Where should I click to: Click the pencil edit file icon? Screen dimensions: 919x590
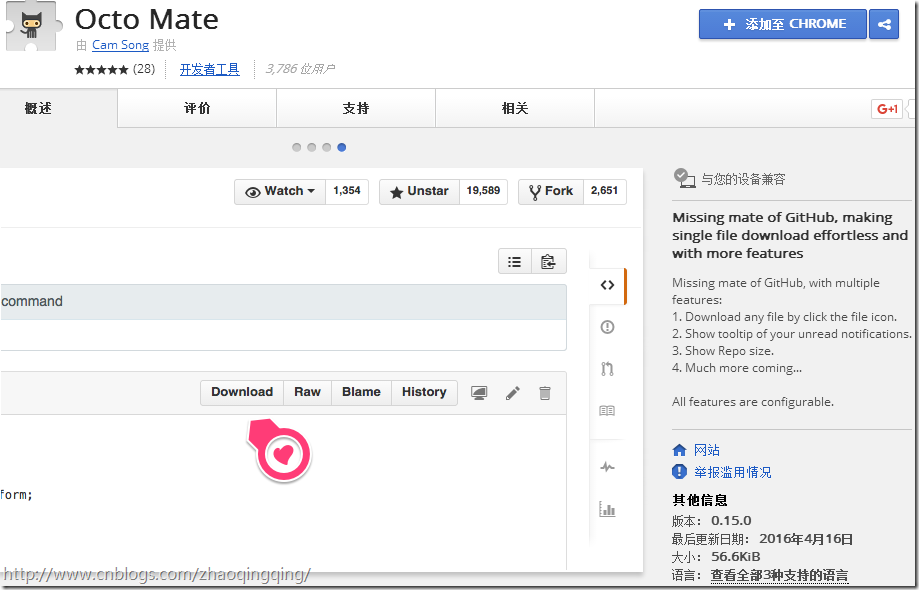(x=513, y=393)
